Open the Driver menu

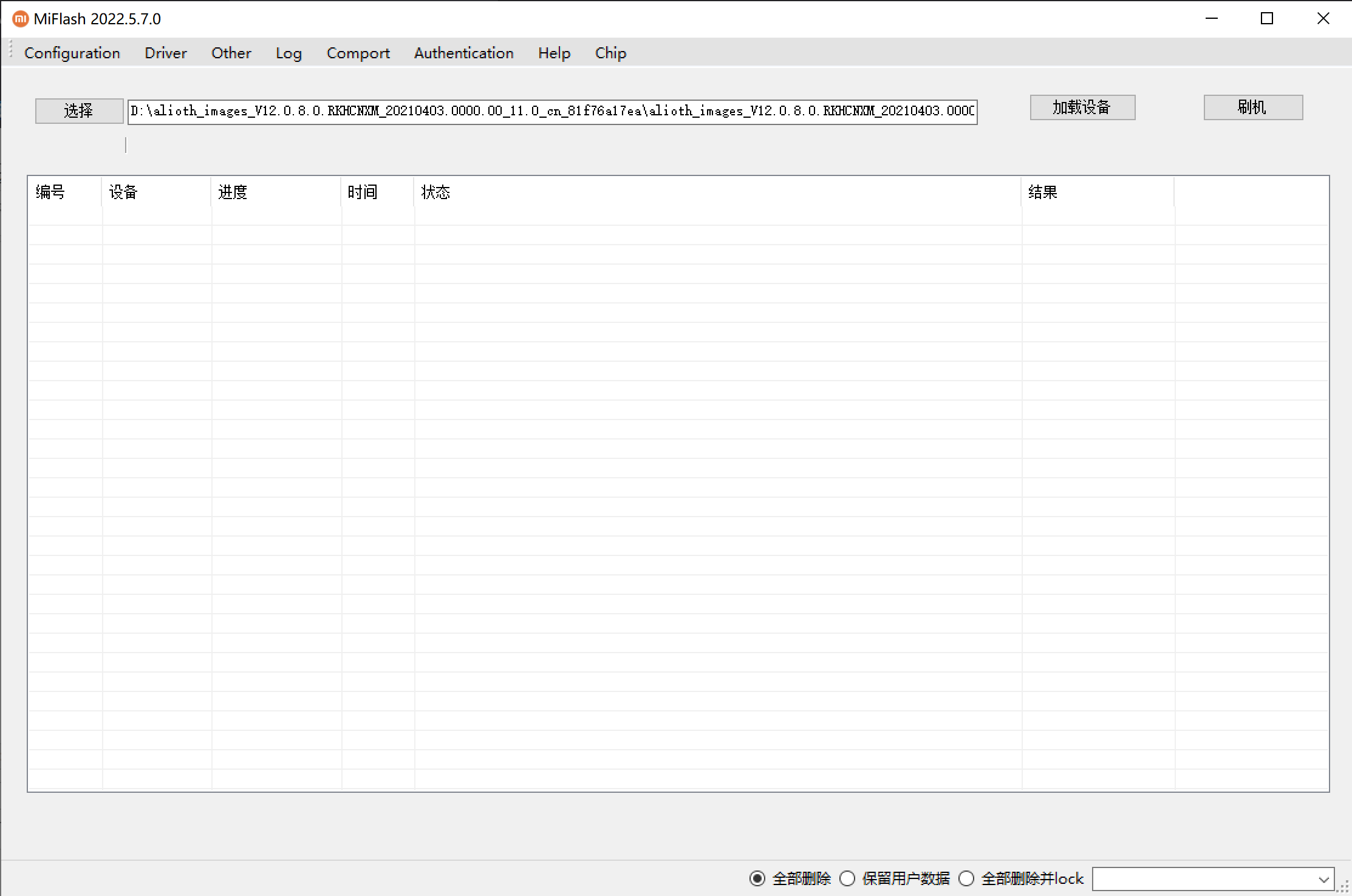point(165,53)
